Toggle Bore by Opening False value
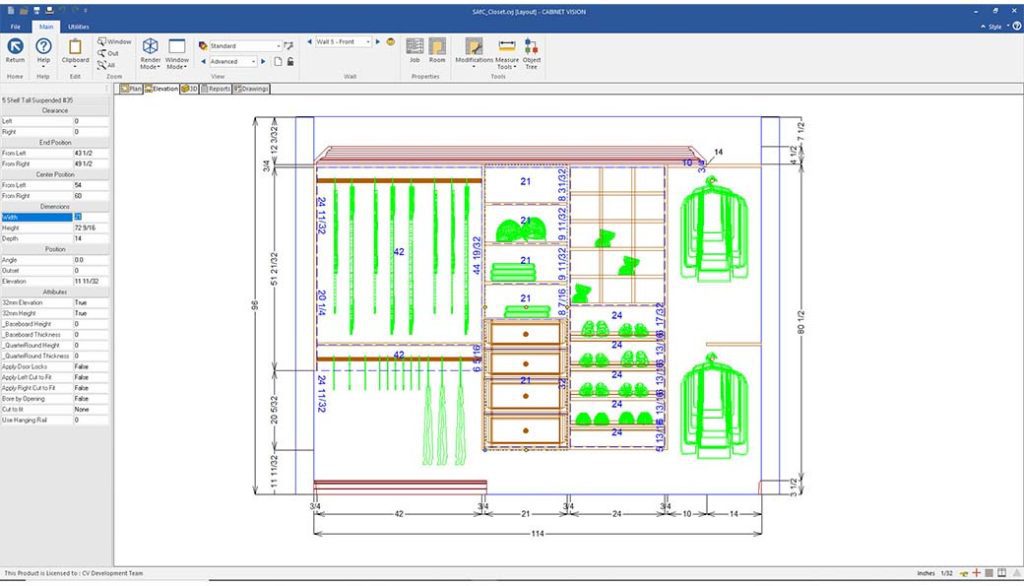 pyautogui.click(x=90, y=399)
